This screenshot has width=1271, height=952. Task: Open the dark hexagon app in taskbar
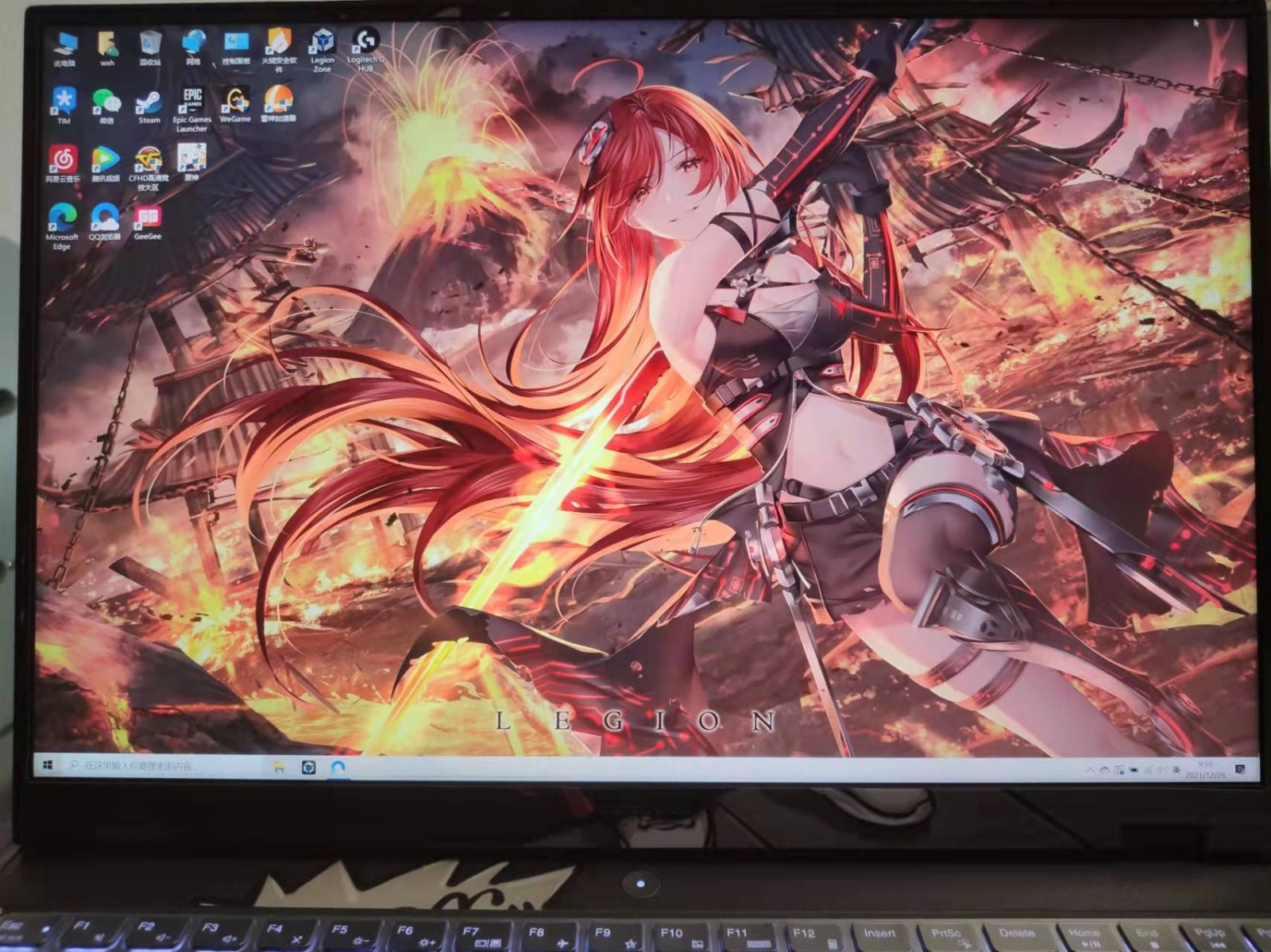(309, 768)
